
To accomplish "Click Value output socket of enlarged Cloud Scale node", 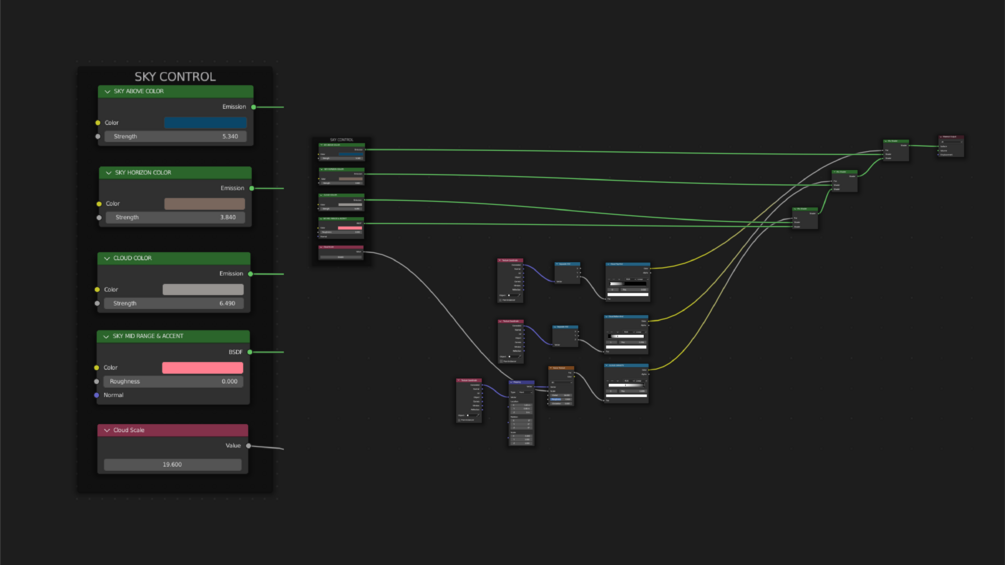I will click(x=249, y=446).
